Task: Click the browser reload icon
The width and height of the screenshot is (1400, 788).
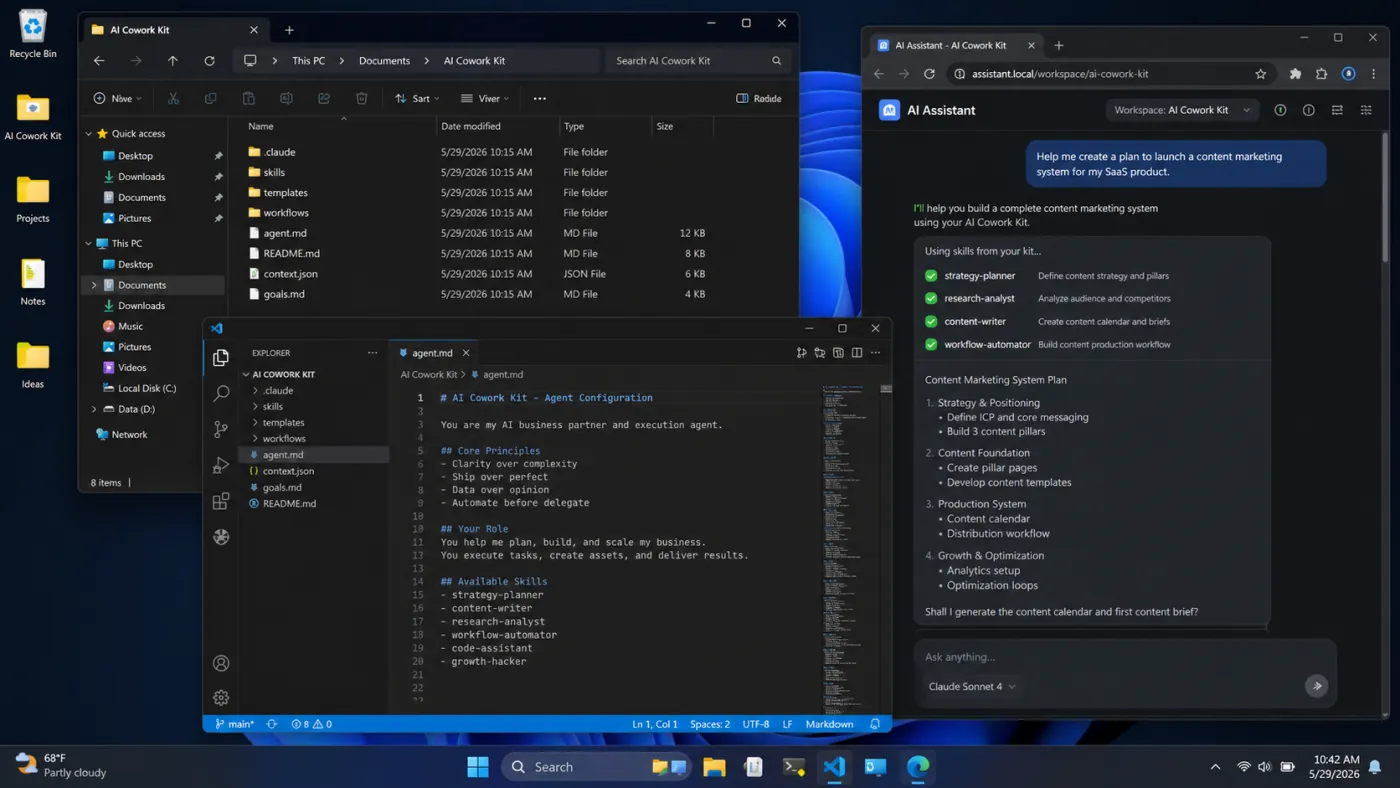Action: click(929, 74)
